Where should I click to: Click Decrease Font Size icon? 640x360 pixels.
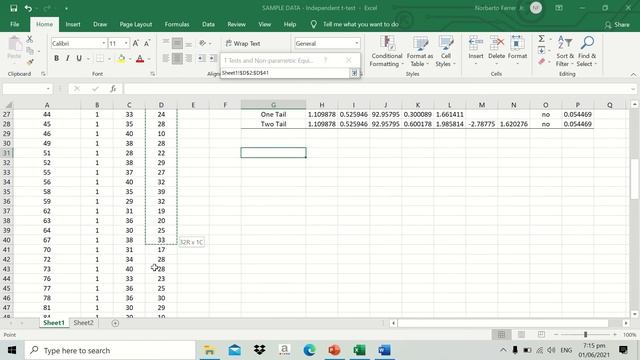pyautogui.click(x=147, y=43)
